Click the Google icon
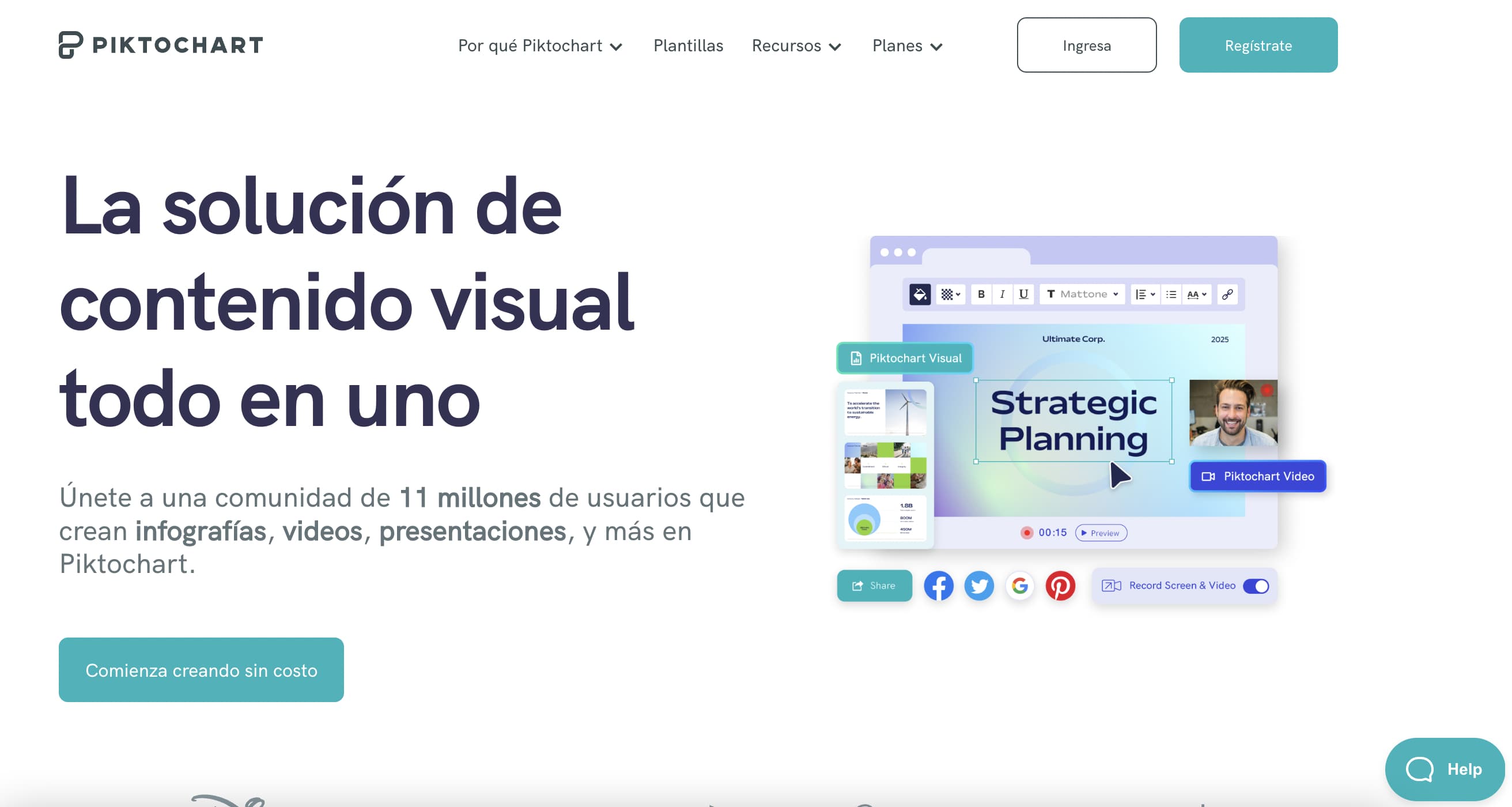This screenshot has height=807, width=1512. 1019,586
